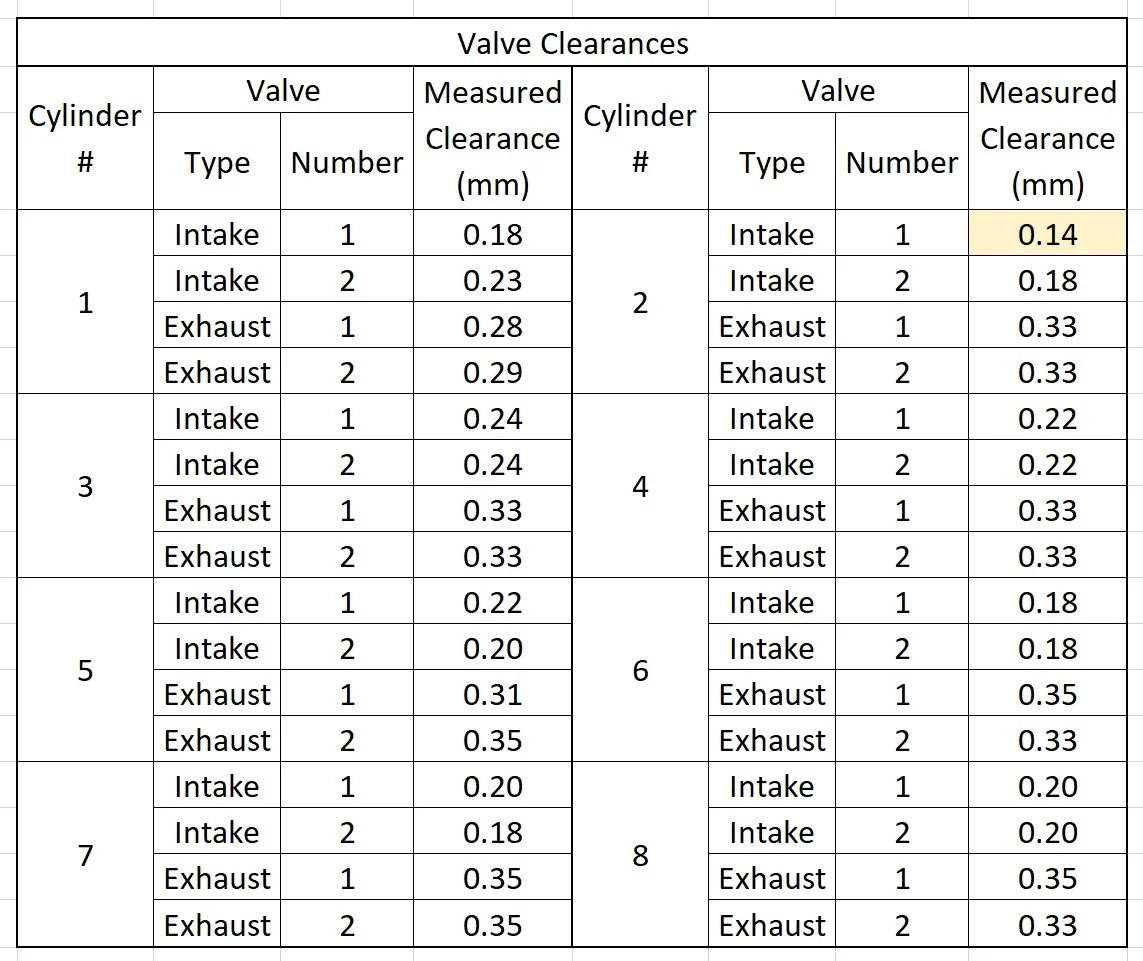Select the left Cylinder # header cell
Image resolution: width=1143 pixels, height=961 pixels.
85,138
